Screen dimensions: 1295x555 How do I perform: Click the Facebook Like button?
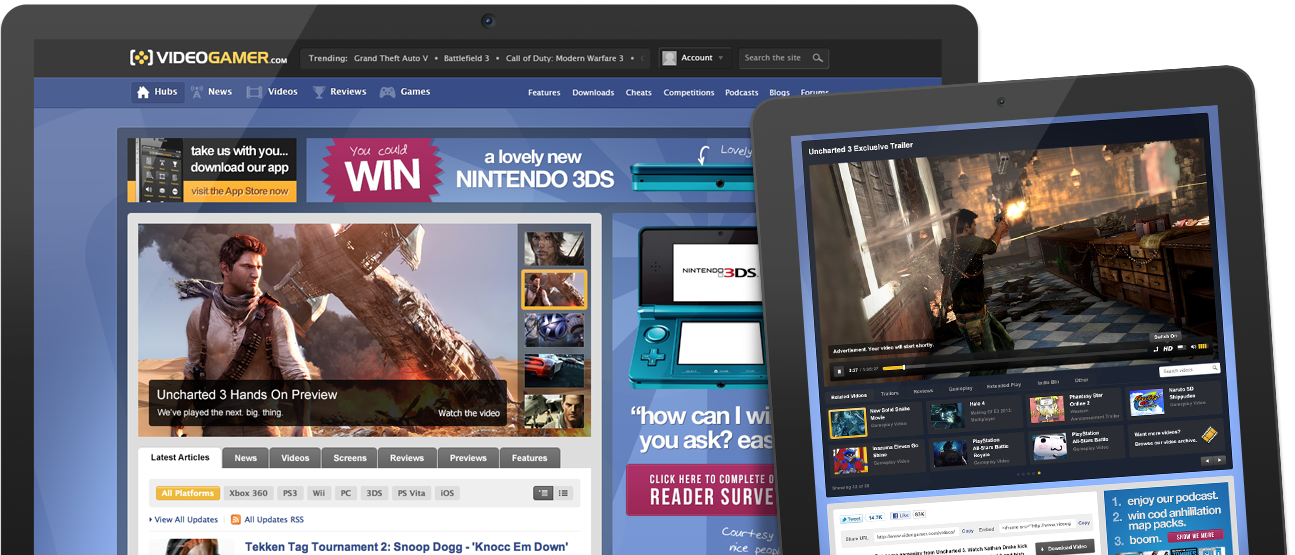click(898, 515)
